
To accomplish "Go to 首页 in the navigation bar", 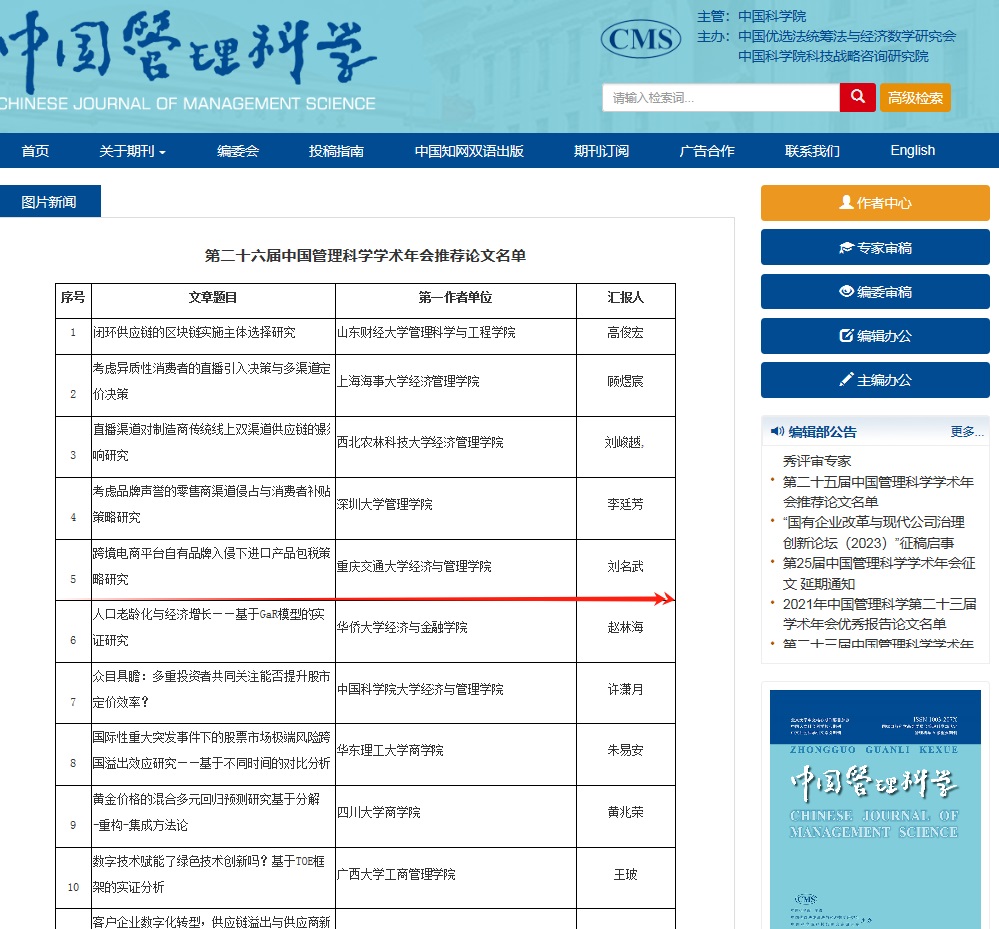I will [35, 151].
